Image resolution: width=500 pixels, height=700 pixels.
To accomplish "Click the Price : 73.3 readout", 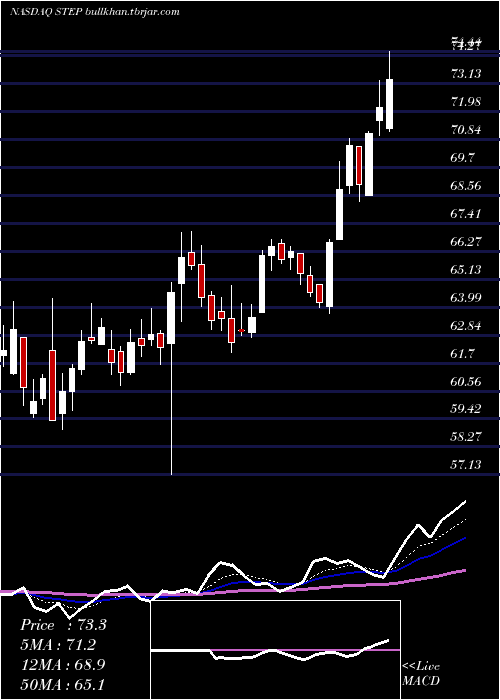I will tap(63, 625).
